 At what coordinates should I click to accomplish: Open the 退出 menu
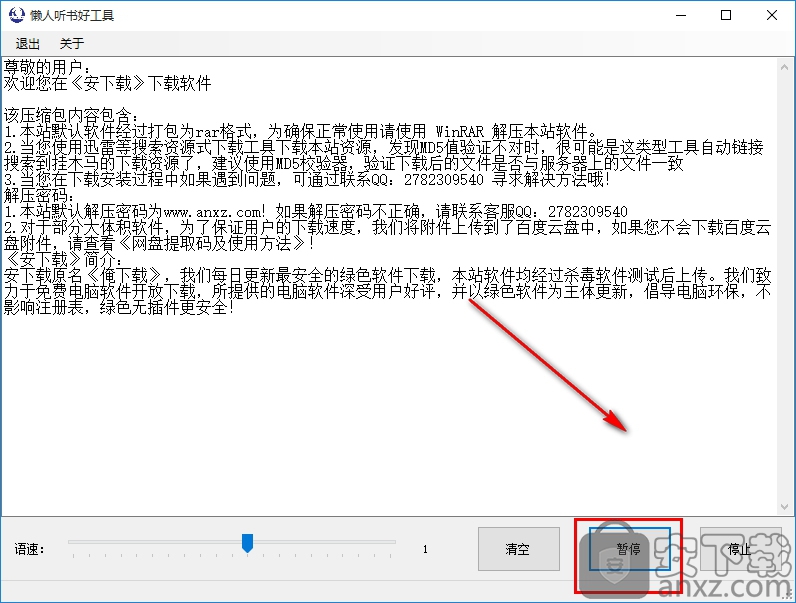(x=27, y=44)
